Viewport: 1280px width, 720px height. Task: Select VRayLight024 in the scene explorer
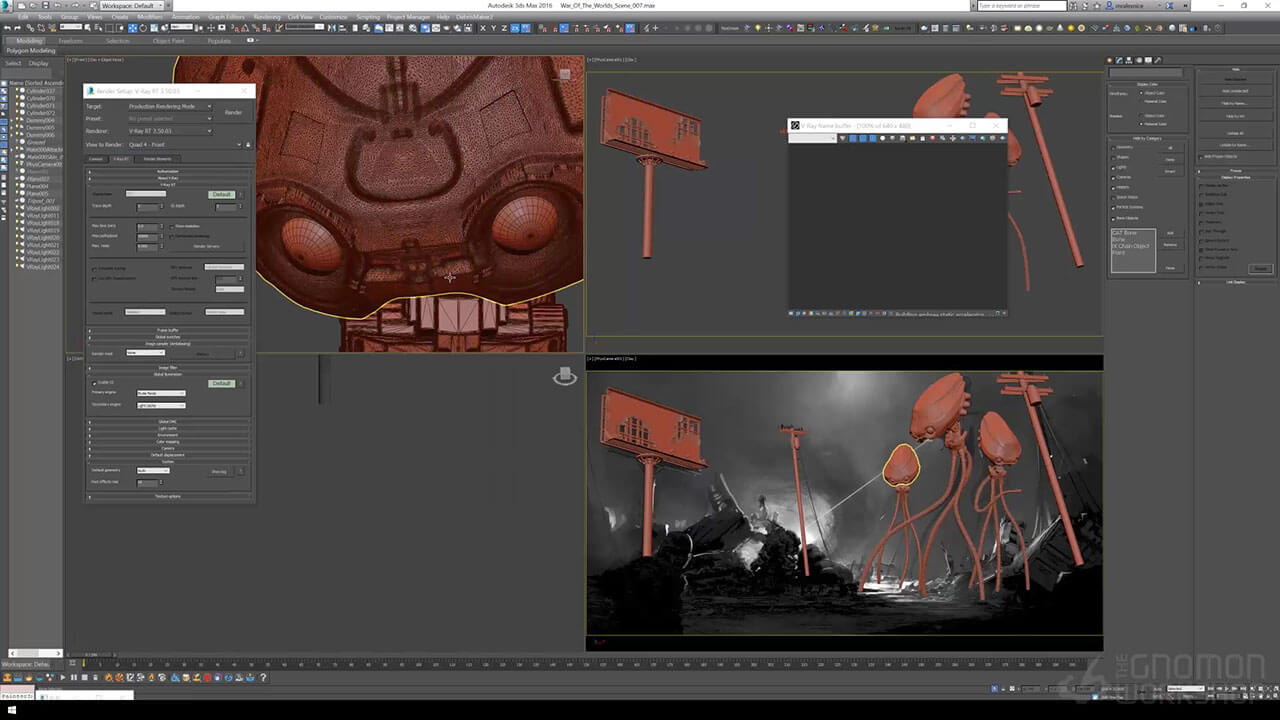pos(42,267)
